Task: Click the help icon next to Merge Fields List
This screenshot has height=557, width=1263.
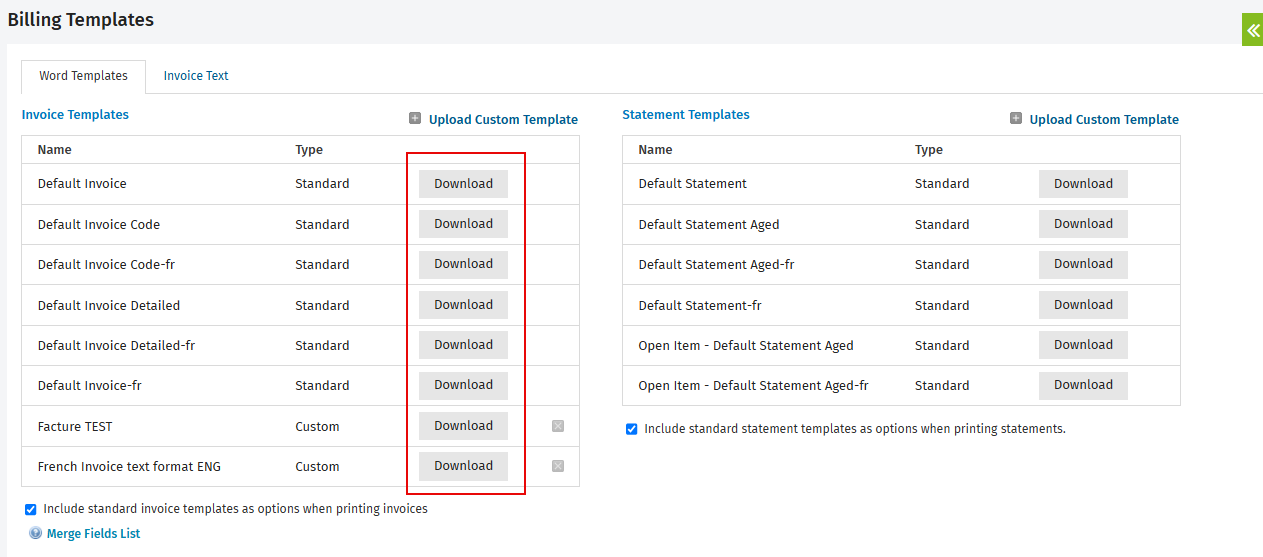Action: tap(36, 534)
